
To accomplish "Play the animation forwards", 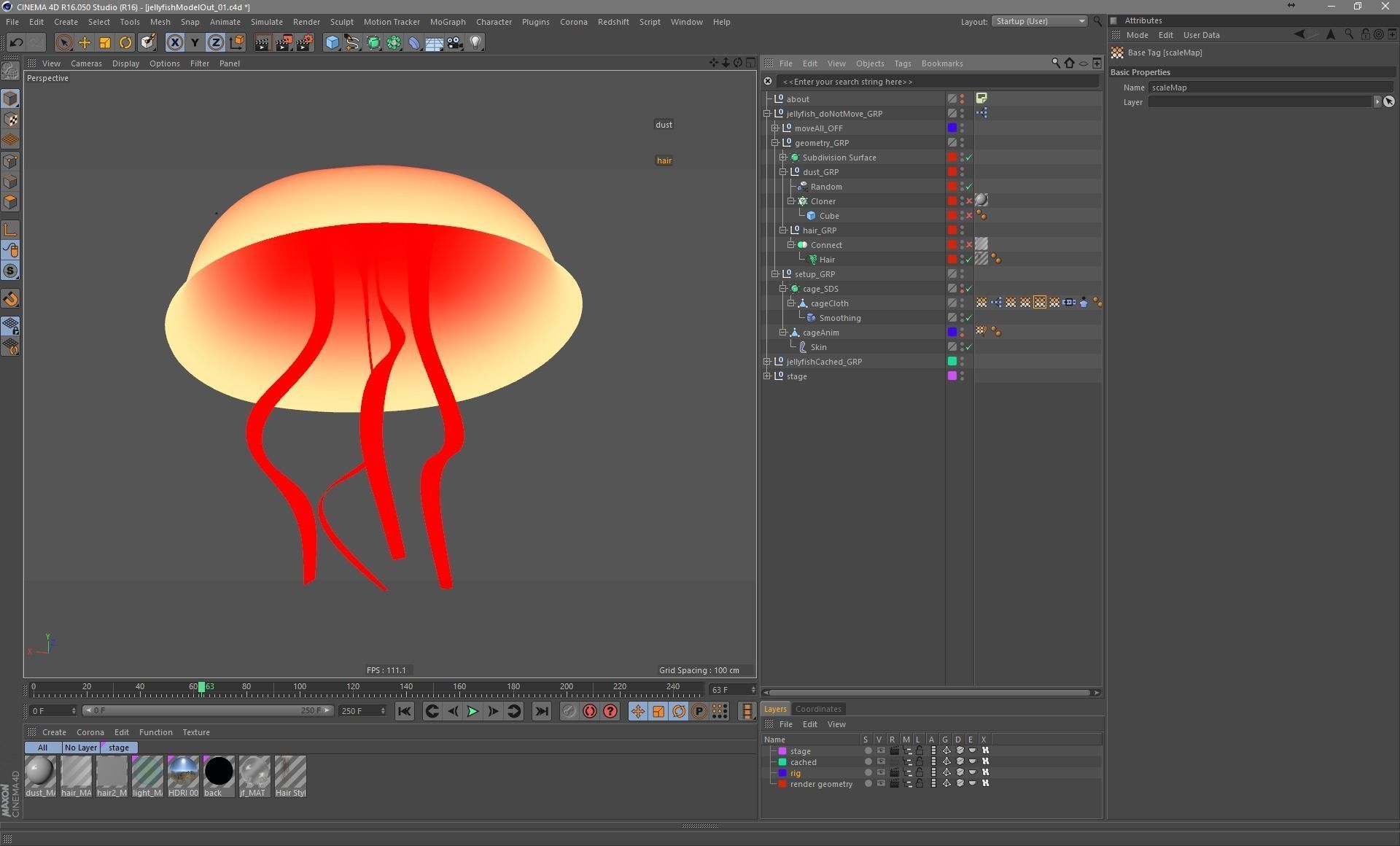I will click(472, 711).
